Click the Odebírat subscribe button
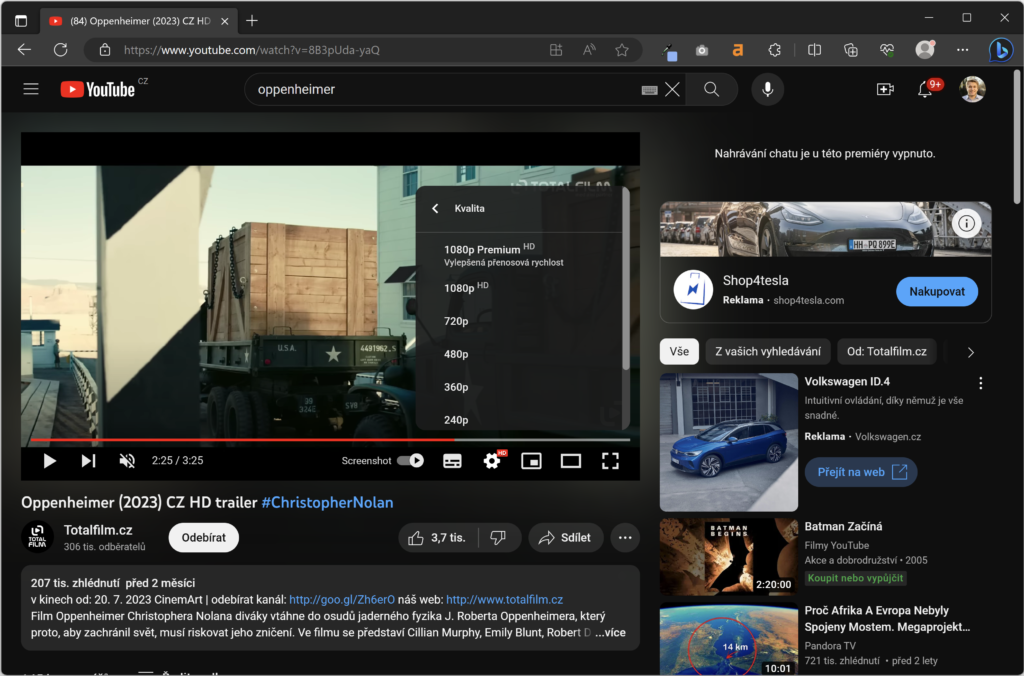The width and height of the screenshot is (1024, 676). [x=204, y=538]
